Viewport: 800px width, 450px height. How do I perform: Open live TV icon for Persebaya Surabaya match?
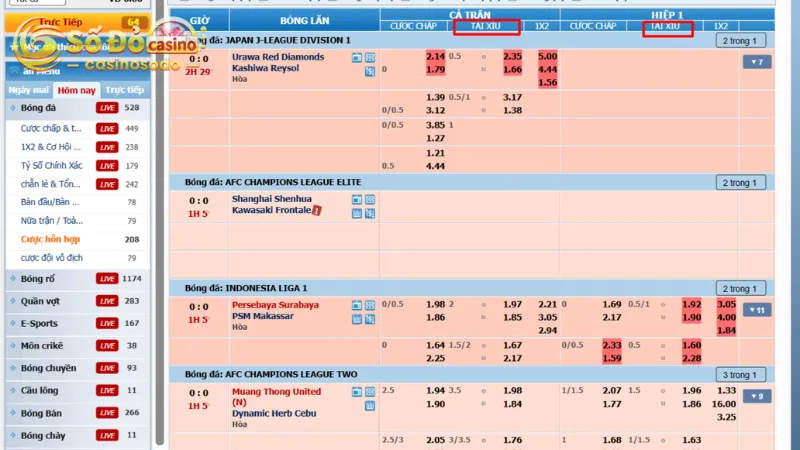pos(357,306)
